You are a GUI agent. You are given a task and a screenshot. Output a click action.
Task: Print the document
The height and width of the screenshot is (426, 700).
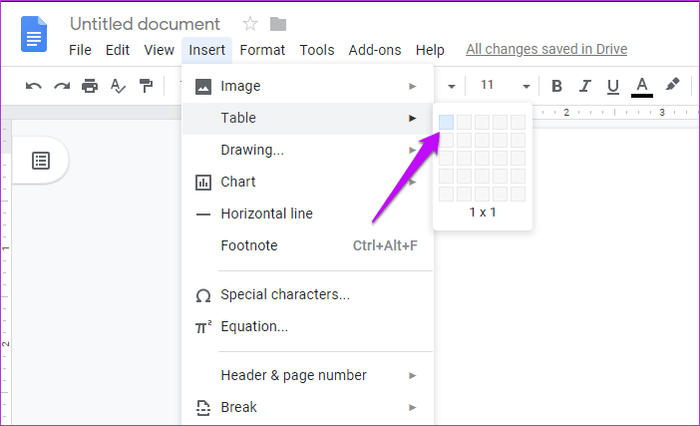click(x=90, y=85)
